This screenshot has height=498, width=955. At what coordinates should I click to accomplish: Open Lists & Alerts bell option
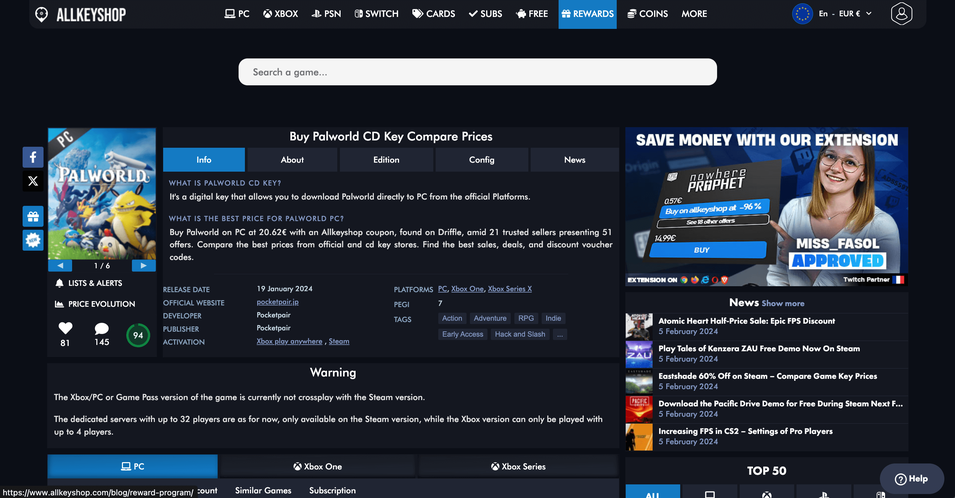click(95, 284)
